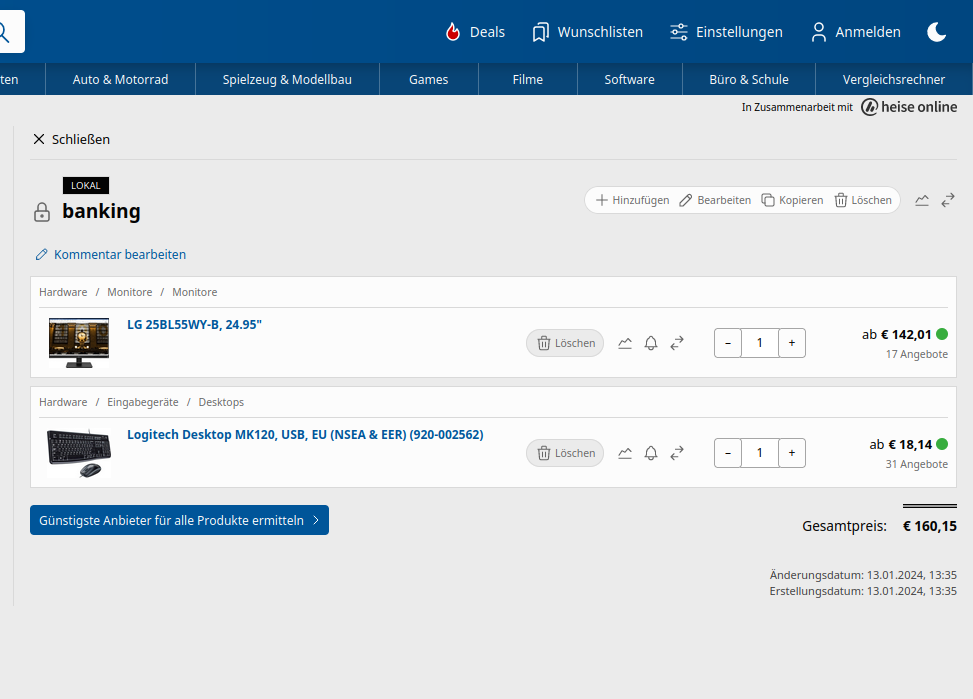Open Hardware breadcrumb in LG monitor row
The image size is (973, 699).
coord(63,292)
